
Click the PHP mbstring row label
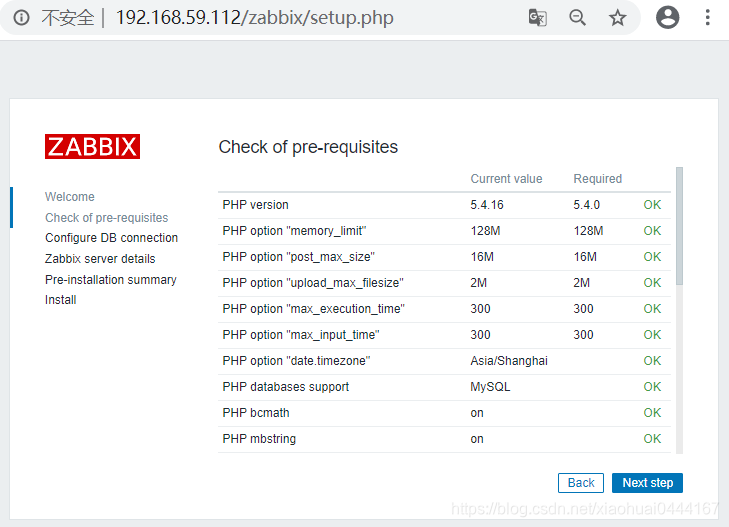[x=259, y=439]
